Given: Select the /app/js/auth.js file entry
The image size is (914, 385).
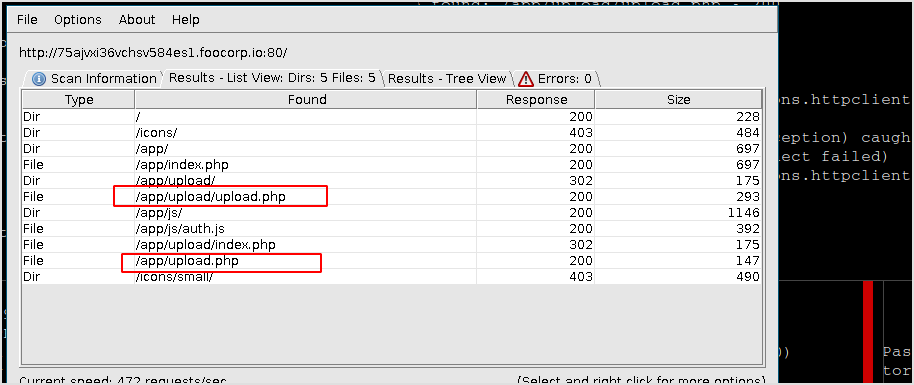Looking at the screenshot, I should tap(392, 228).
